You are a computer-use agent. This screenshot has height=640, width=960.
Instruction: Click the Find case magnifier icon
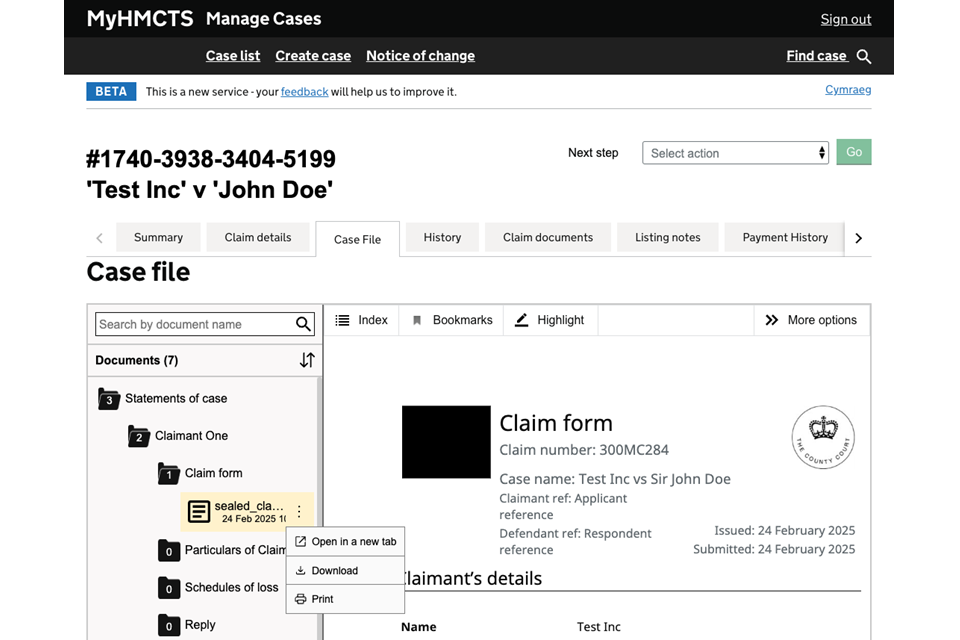(864, 57)
